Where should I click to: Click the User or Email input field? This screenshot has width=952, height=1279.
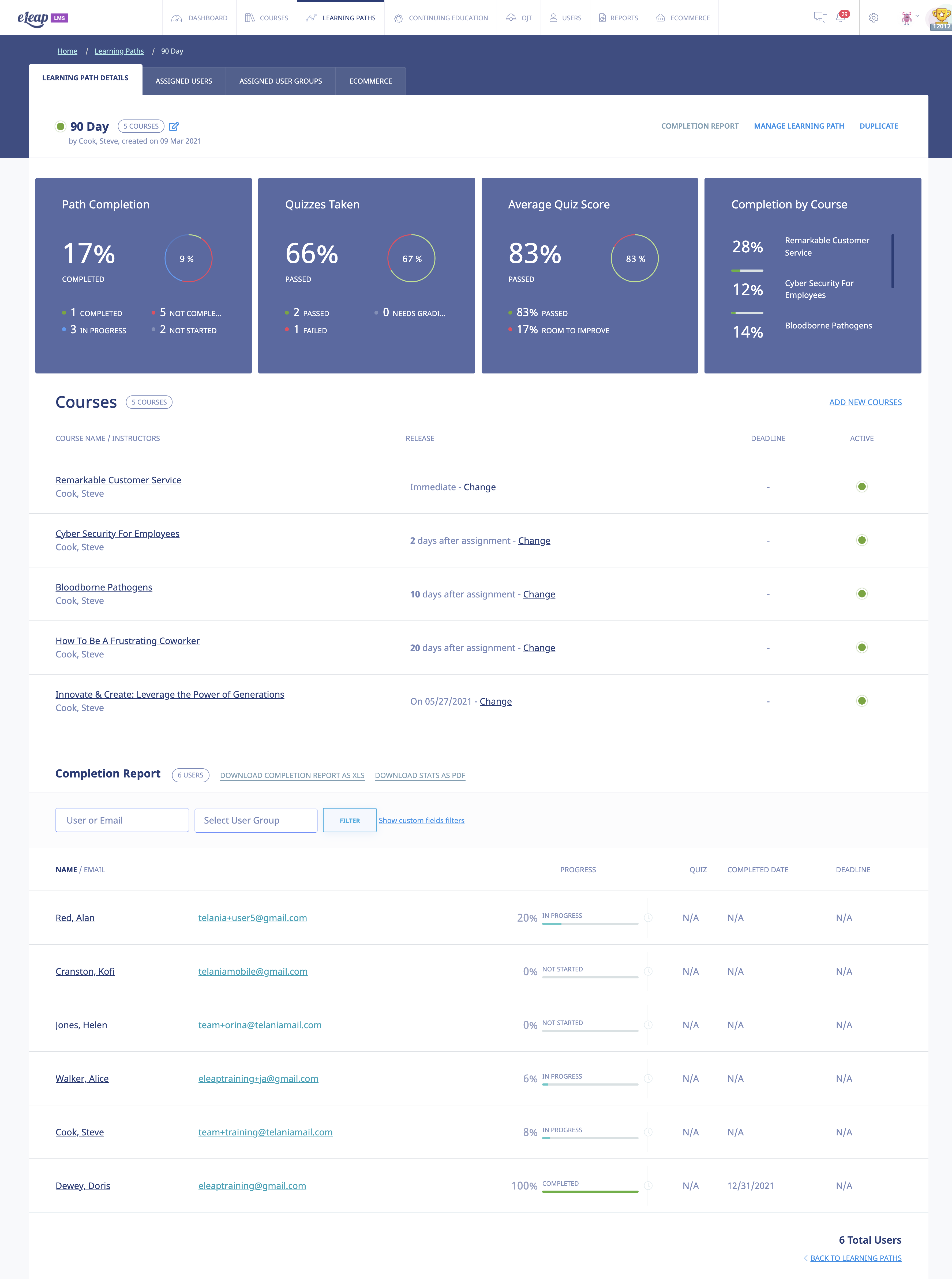pos(122,820)
